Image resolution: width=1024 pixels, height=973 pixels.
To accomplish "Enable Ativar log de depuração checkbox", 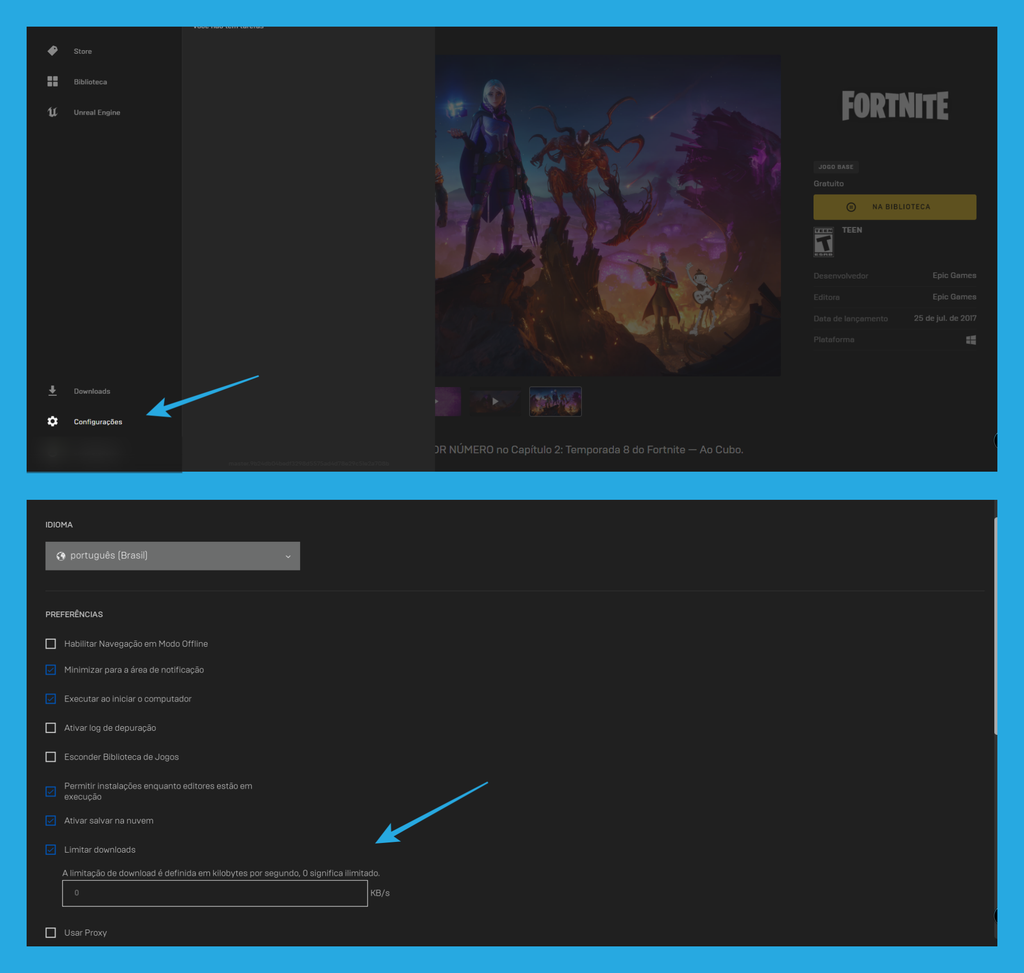I will [50, 727].
